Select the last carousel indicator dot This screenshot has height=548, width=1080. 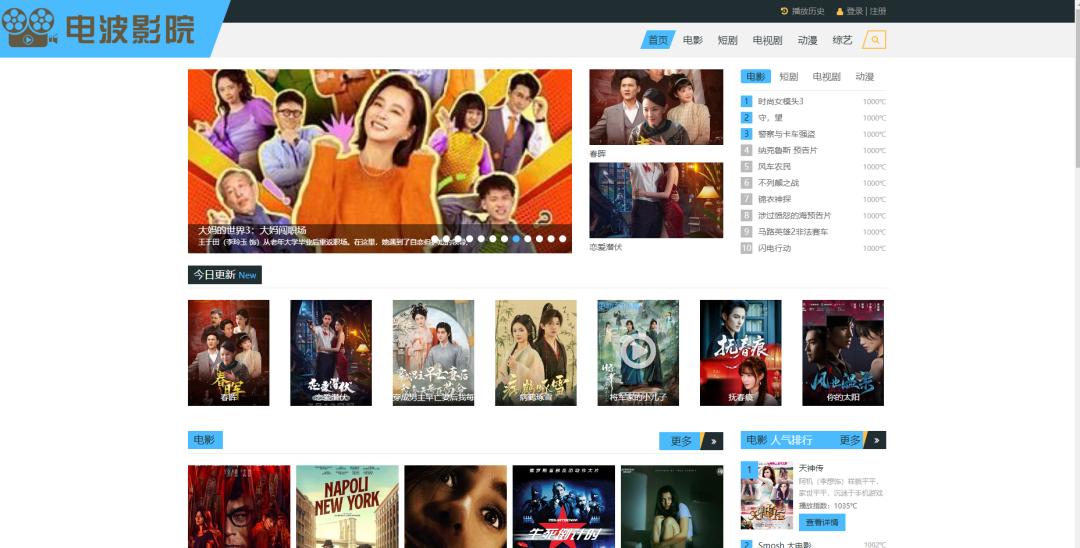pyautogui.click(x=563, y=239)
